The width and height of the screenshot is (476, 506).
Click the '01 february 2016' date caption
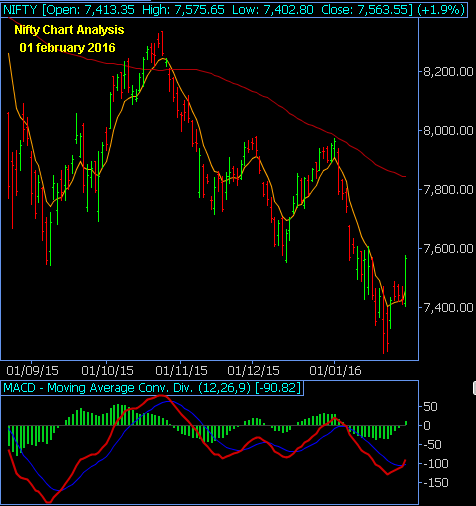pyautogui.click(x=67, y=48)
